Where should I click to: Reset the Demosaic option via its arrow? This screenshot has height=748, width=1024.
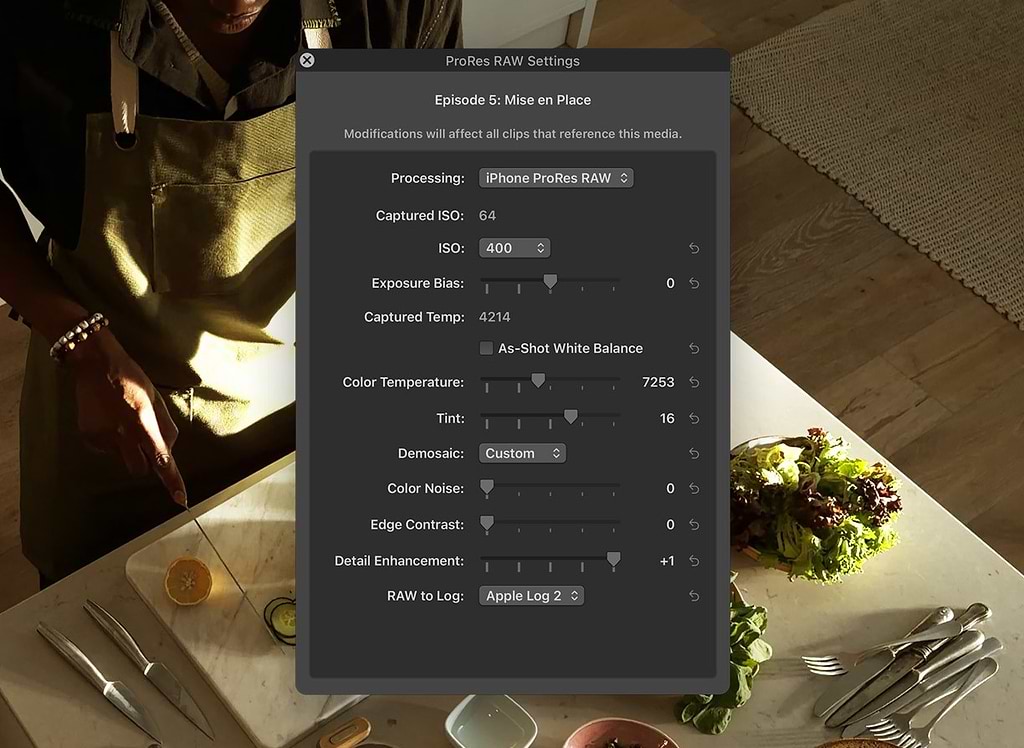694,453
